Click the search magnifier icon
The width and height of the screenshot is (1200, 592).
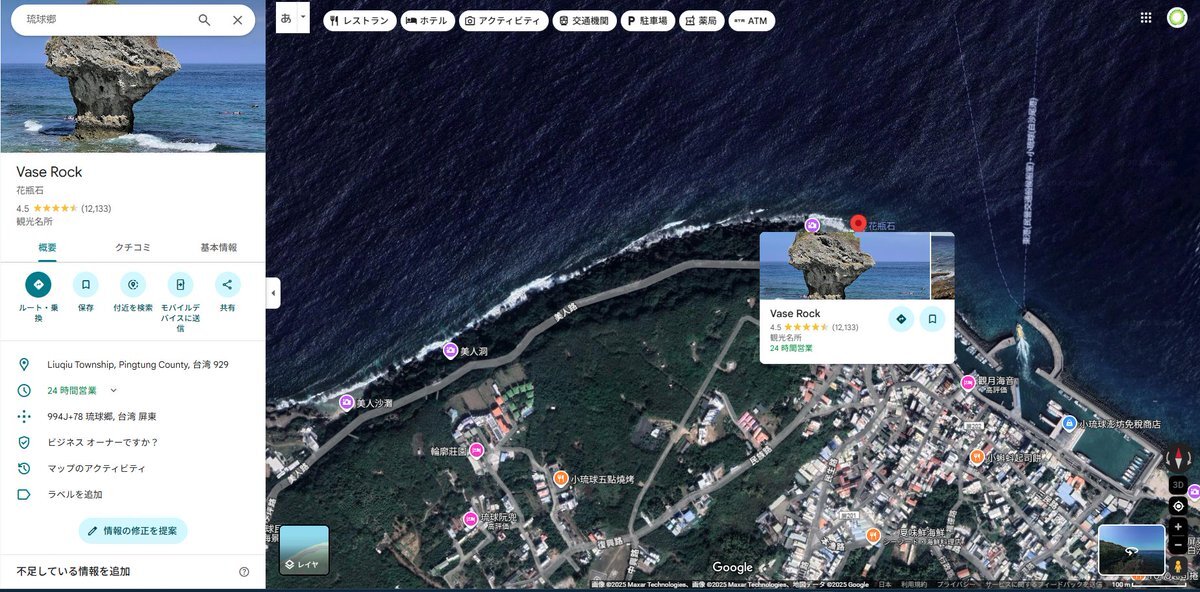(x=204, y=20)
